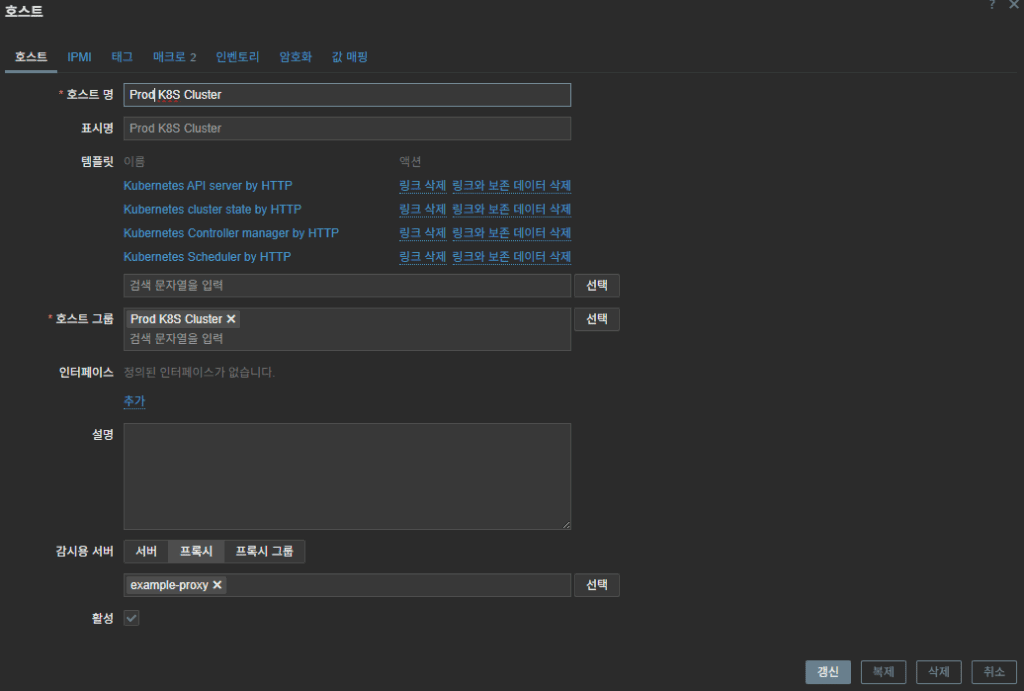Screen dimensions: 1024x691
Task: Remove example-proxy tag with its X
Action: pyautogui.click(x=217, y=585)
